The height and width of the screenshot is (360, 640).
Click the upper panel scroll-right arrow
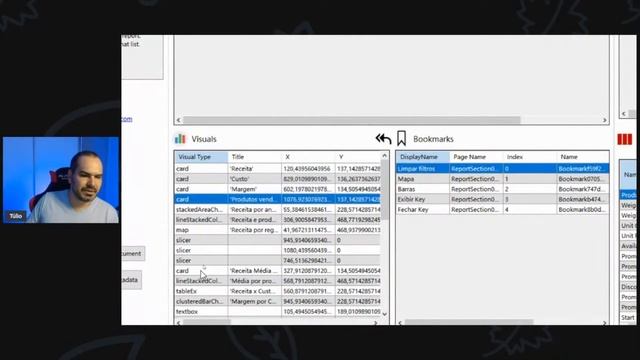(x=605, y=120)
